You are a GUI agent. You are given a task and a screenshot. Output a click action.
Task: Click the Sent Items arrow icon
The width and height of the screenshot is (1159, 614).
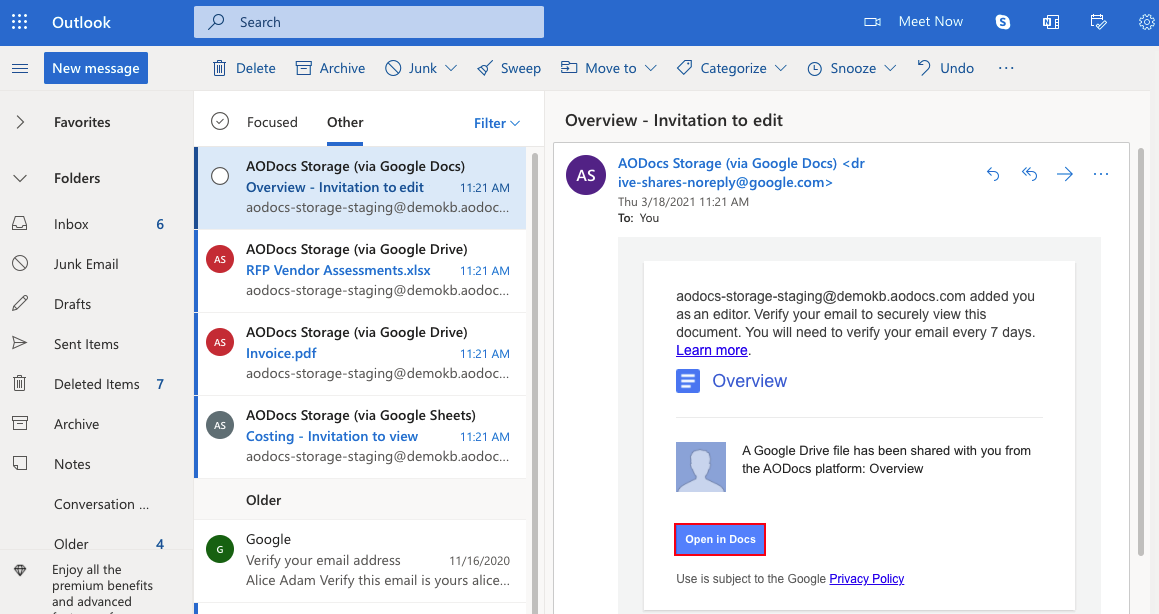coord(20,343)
